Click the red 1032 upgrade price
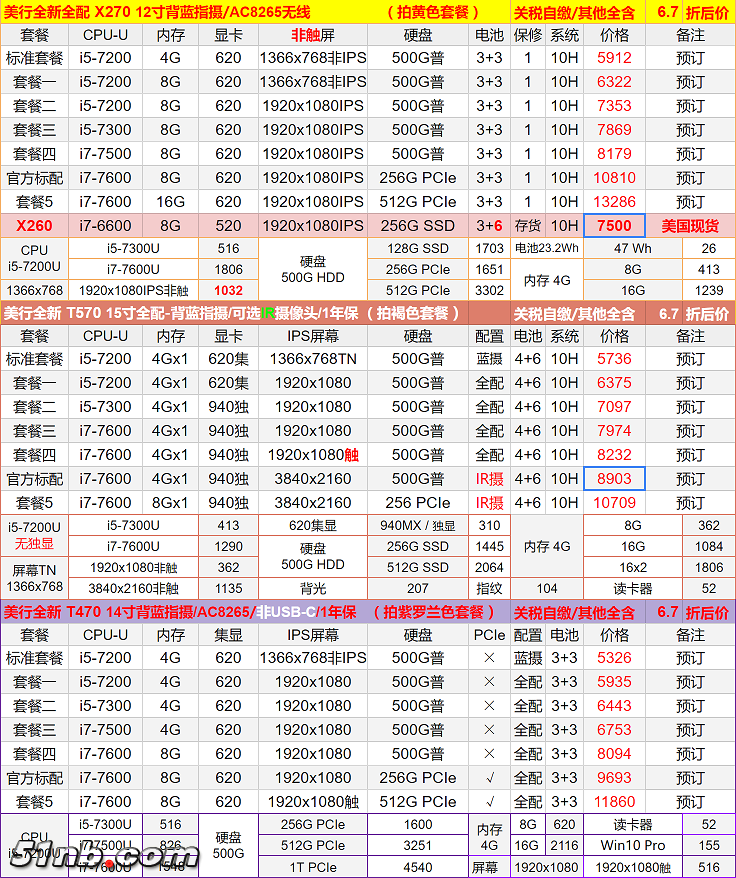Image resolution: width=736 pixels, height=878 pixels. pyautogui.click(x=228, y=290)
